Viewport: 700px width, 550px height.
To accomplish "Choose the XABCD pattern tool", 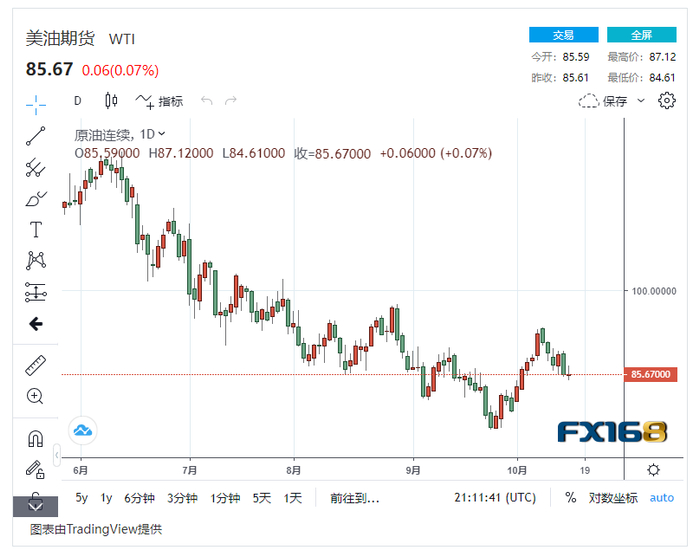I will [x=36, y=260].
